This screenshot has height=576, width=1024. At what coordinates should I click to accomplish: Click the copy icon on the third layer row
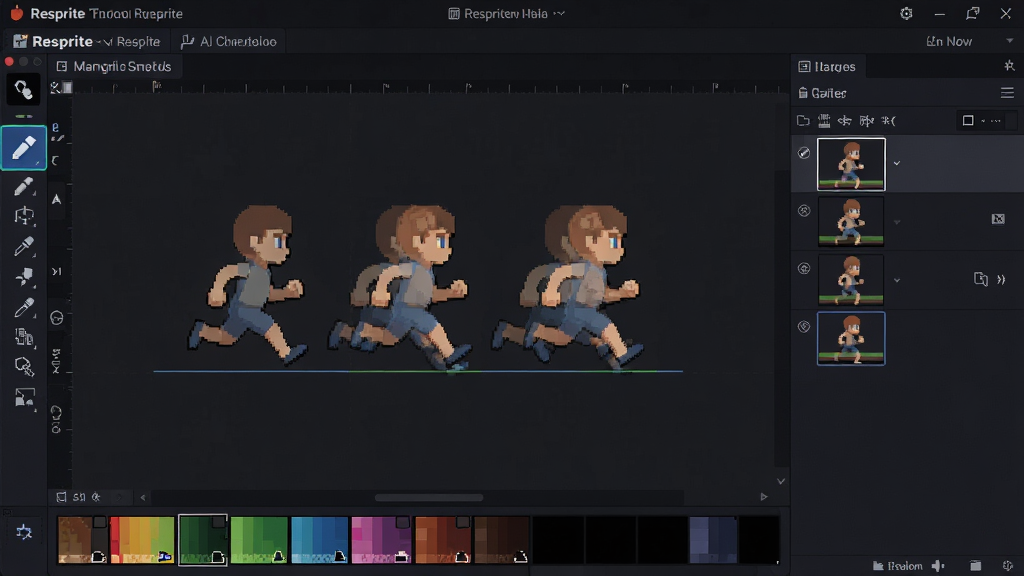(980, 280)
